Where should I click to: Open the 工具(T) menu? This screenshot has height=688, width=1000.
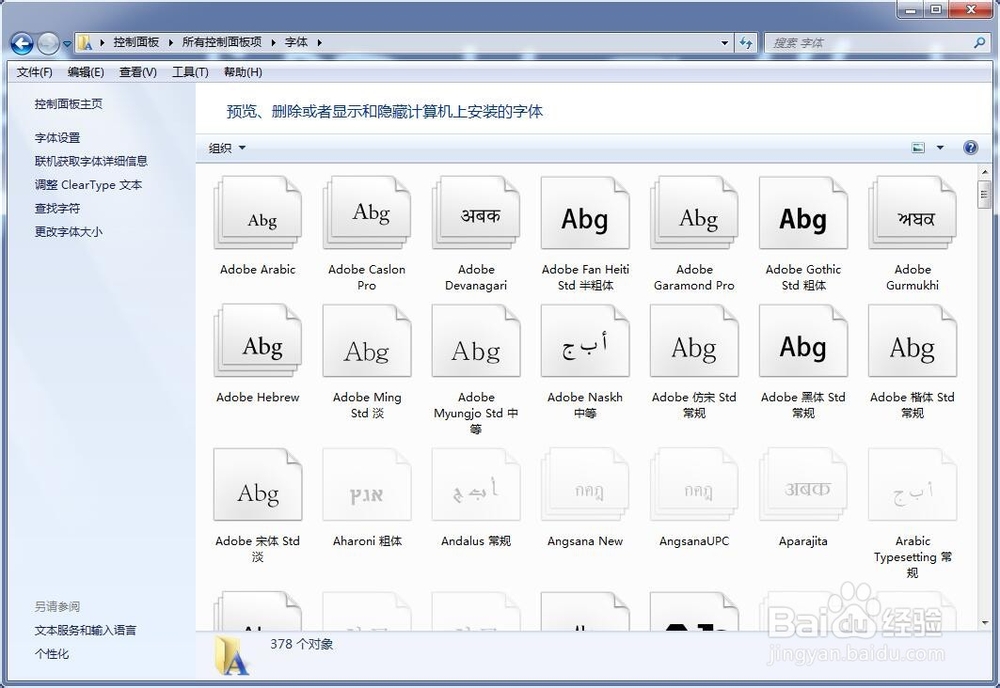tap(190, 72)
